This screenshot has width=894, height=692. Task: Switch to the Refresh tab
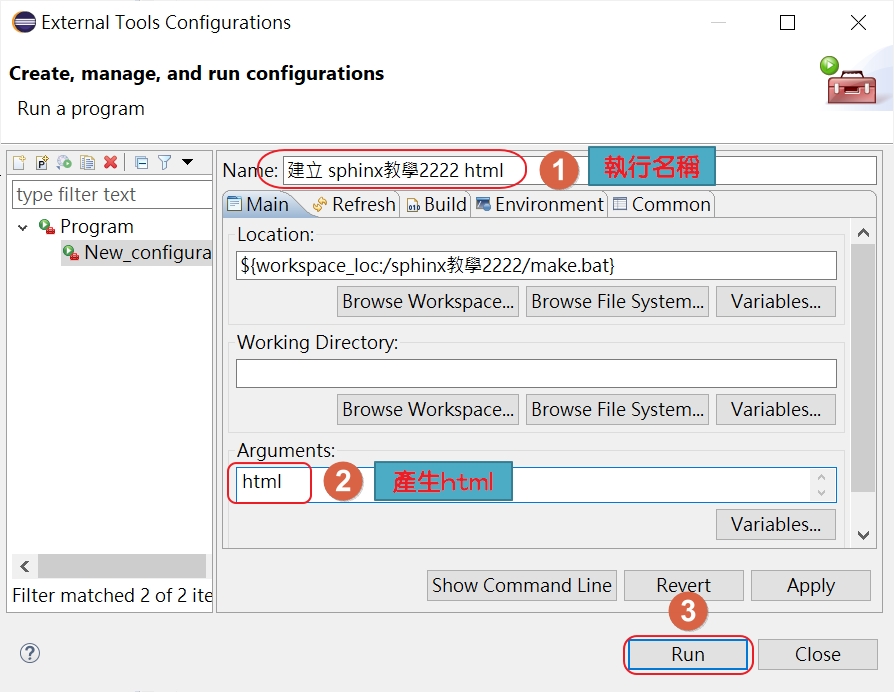[x=354, y=204]
